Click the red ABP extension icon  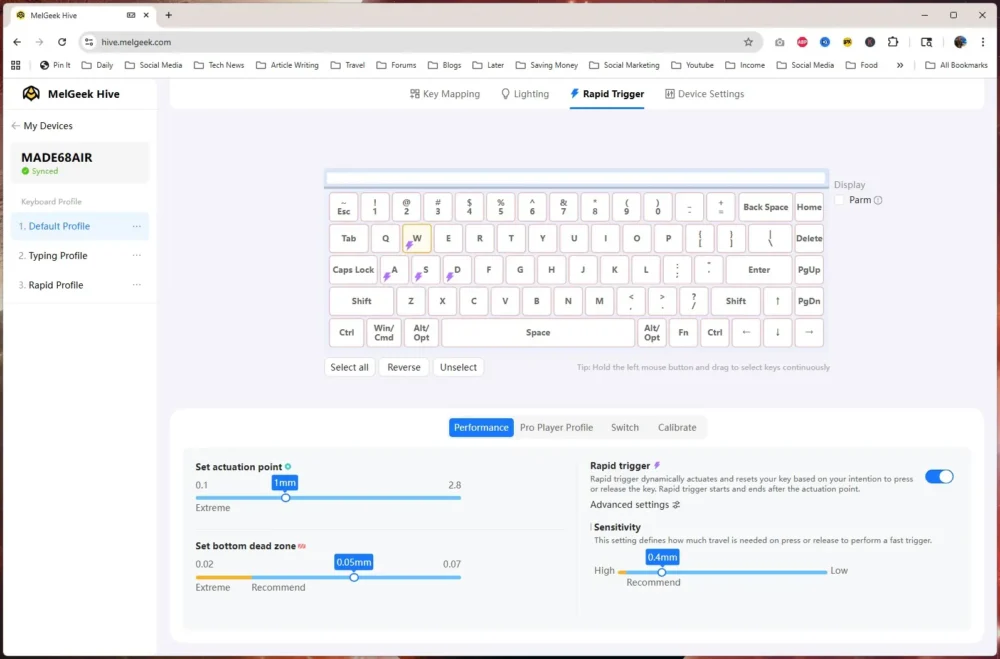(802, 42)
